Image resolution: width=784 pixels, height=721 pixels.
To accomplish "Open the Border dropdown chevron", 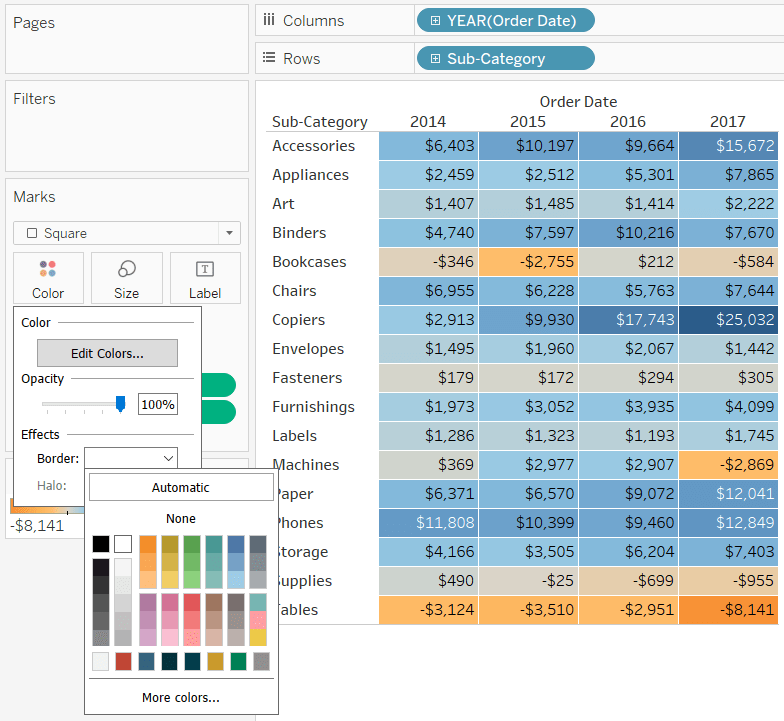I will tap(168, 458).
